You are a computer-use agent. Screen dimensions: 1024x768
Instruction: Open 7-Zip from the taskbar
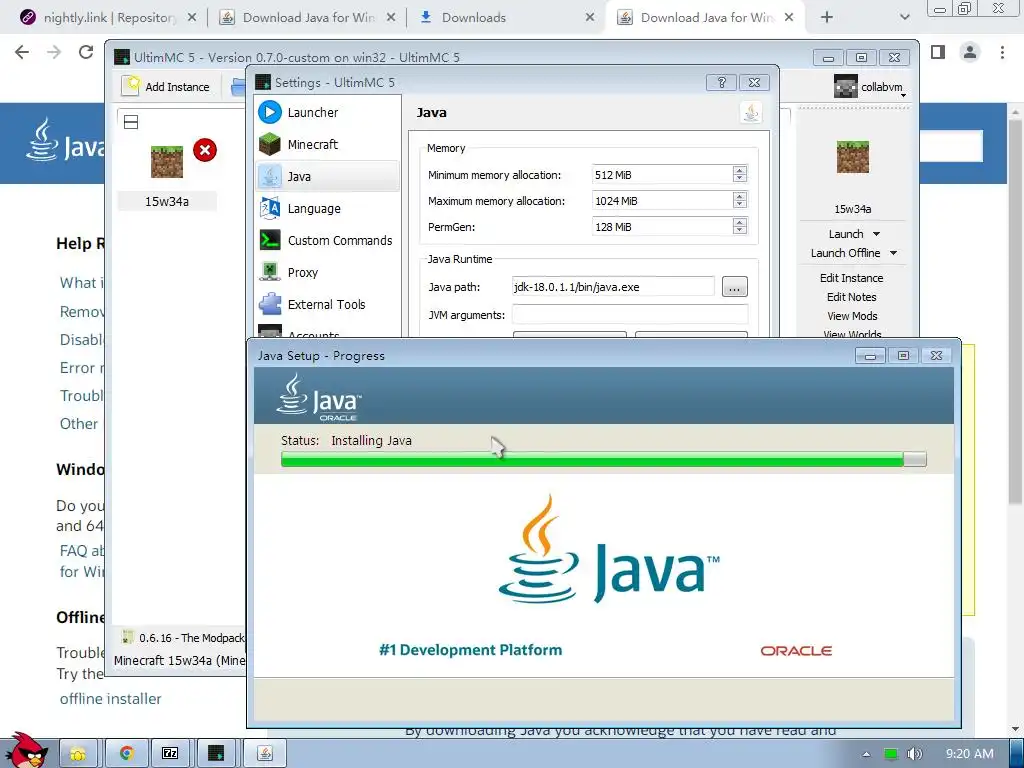(x=170, y=754)
